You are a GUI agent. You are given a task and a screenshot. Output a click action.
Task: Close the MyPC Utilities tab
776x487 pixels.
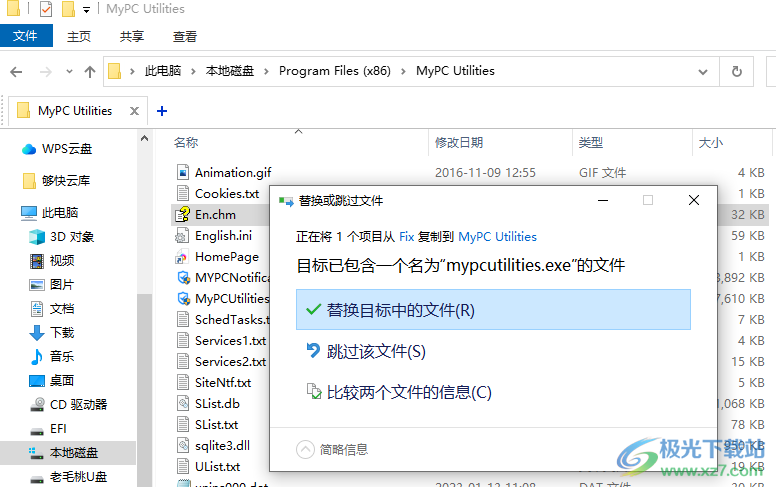point(134,111)
